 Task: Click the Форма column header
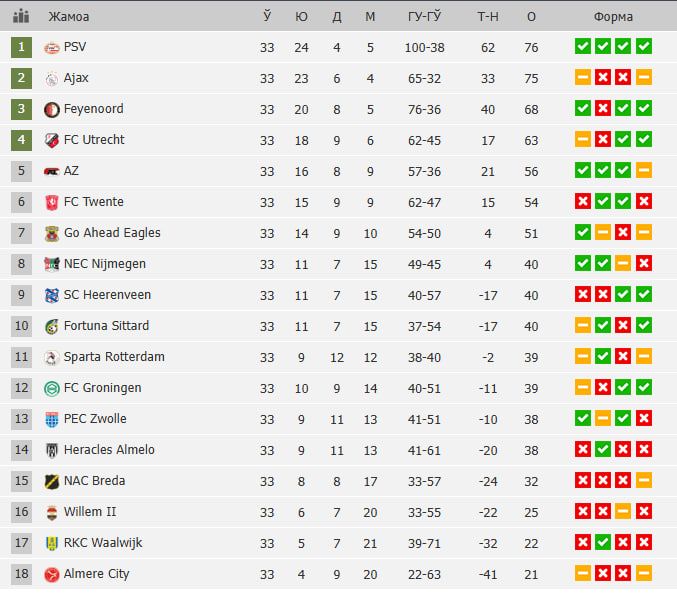[613, 17]
